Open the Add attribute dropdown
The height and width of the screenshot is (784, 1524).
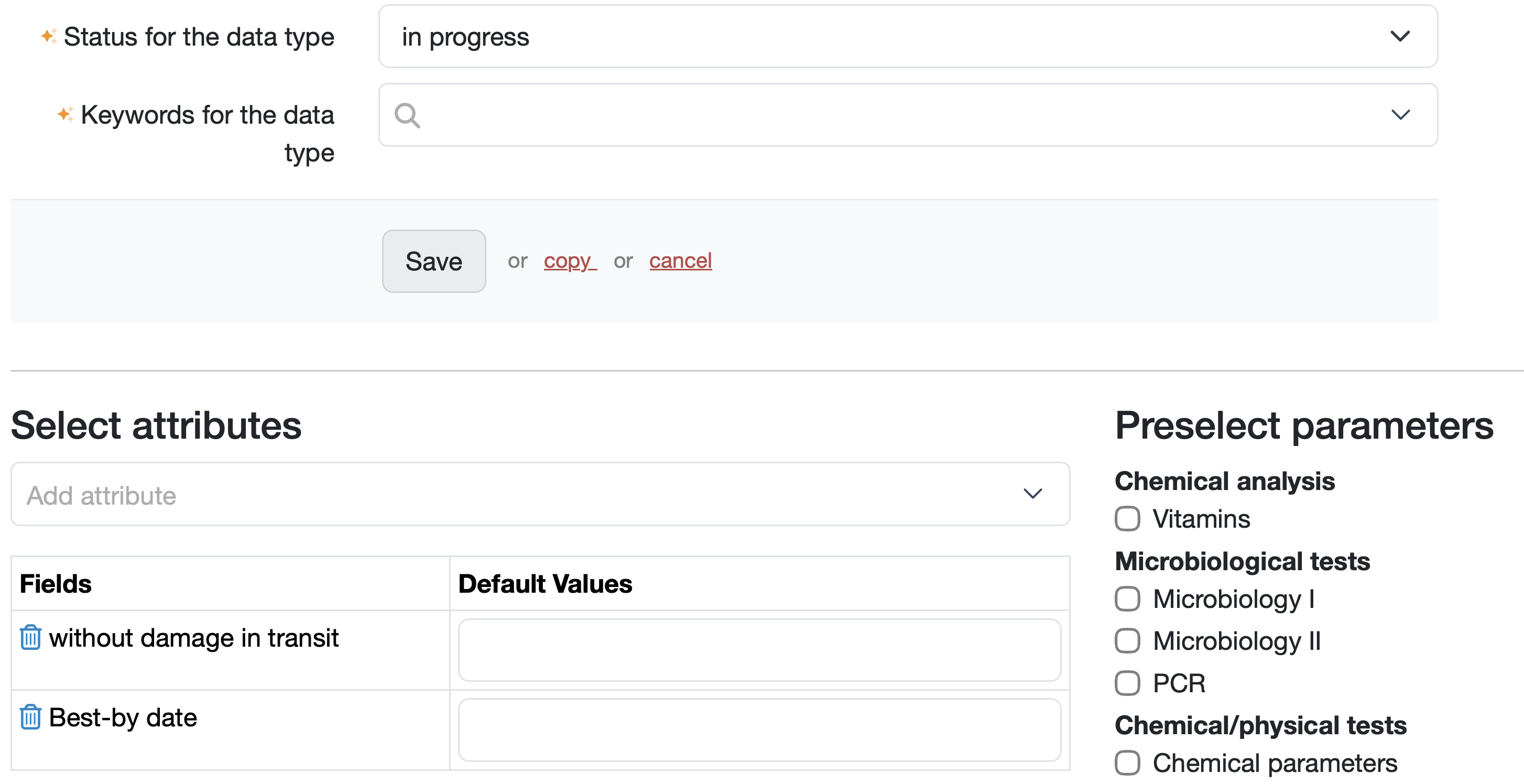(x=540, y=495)
